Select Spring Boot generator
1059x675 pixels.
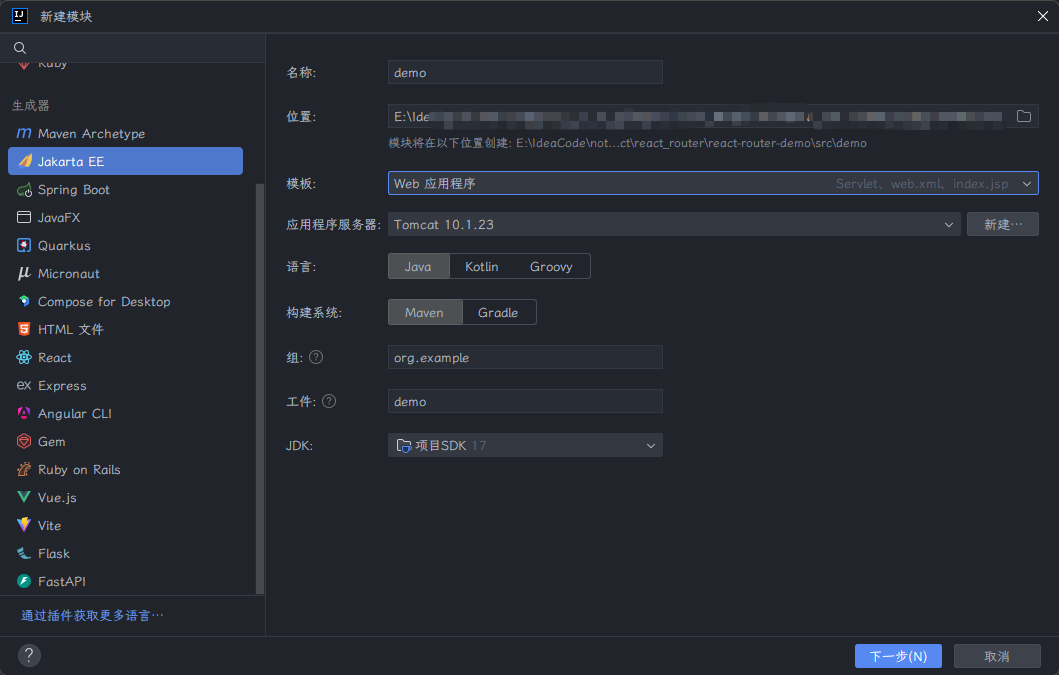pos(125,190)
